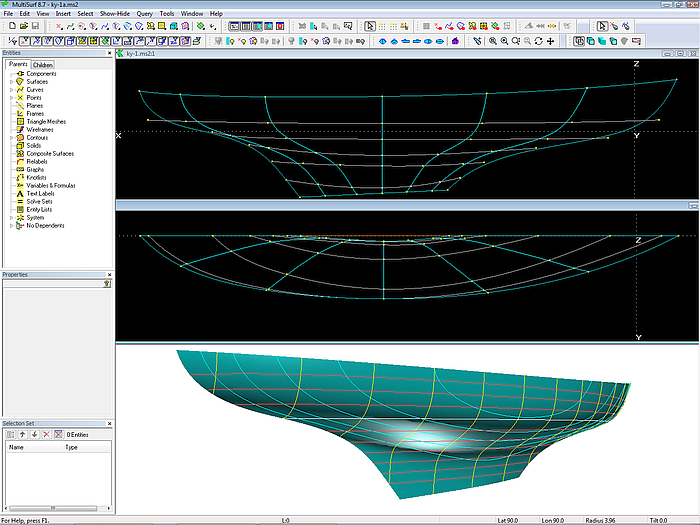Click the Zoom In magnifier icon
Image resolution: width=700 pixels, height=525 pixels.
(503, 41)
